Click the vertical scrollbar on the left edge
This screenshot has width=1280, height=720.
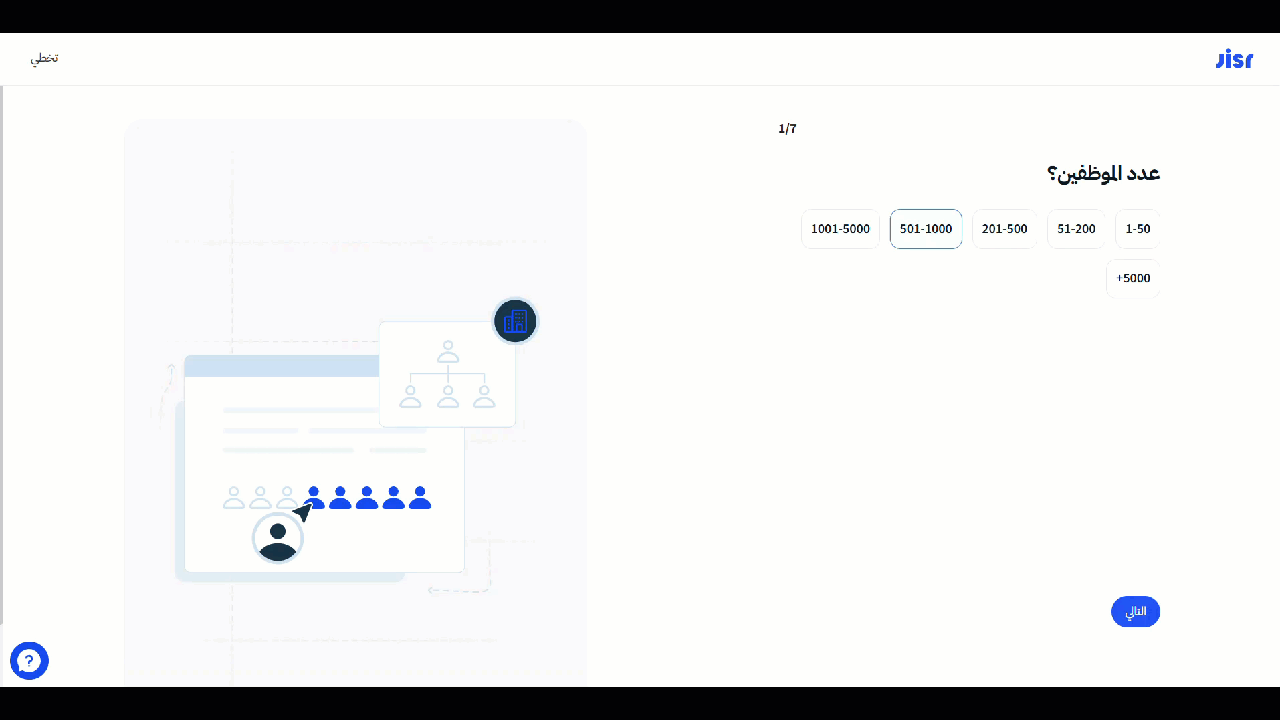(x=2, y=350)
